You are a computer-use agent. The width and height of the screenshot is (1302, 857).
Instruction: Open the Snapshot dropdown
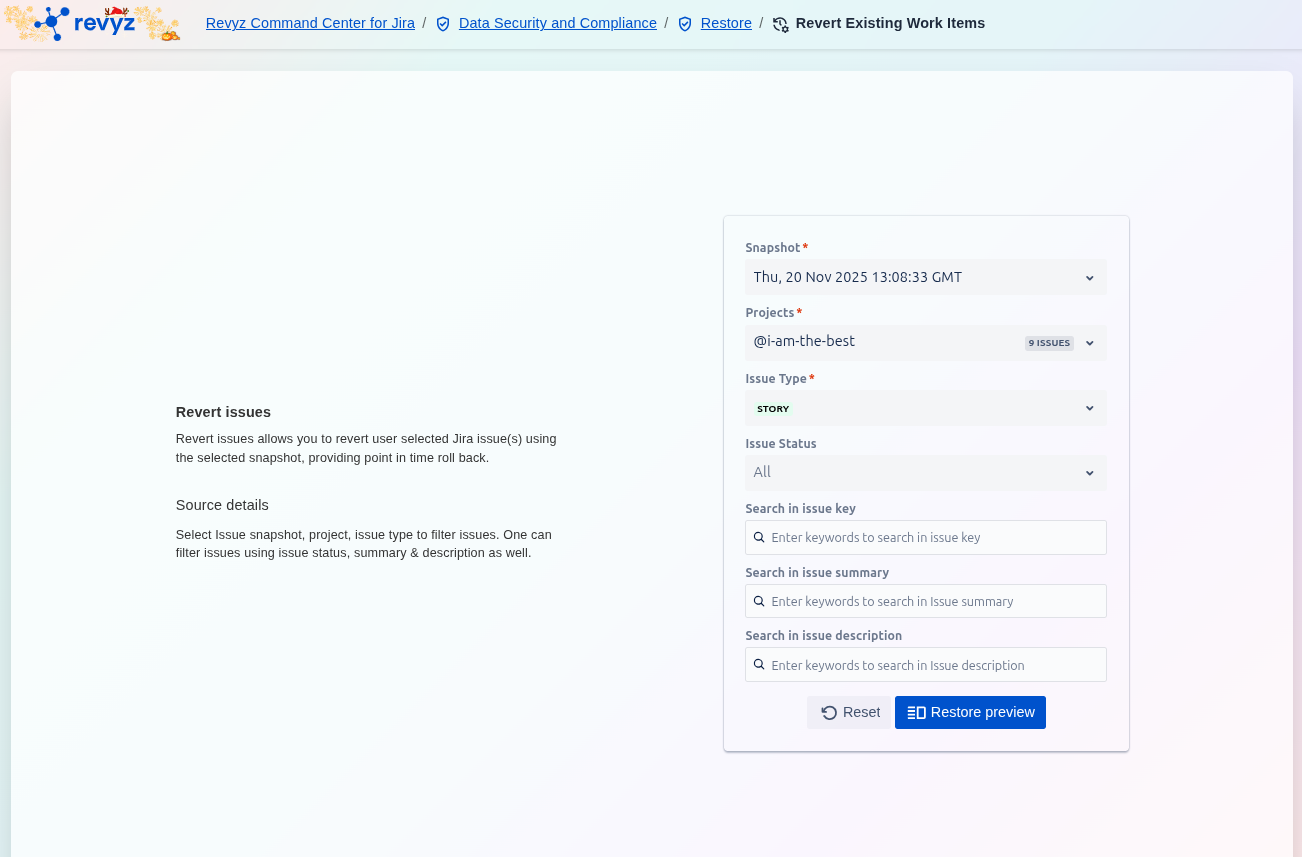pyautogui.click(x=925, y=277)
